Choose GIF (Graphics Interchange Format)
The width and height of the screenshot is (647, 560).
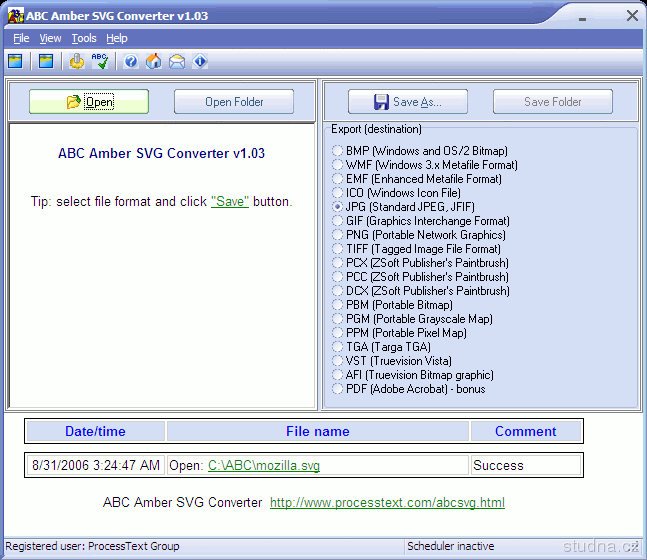click(421, 221)
